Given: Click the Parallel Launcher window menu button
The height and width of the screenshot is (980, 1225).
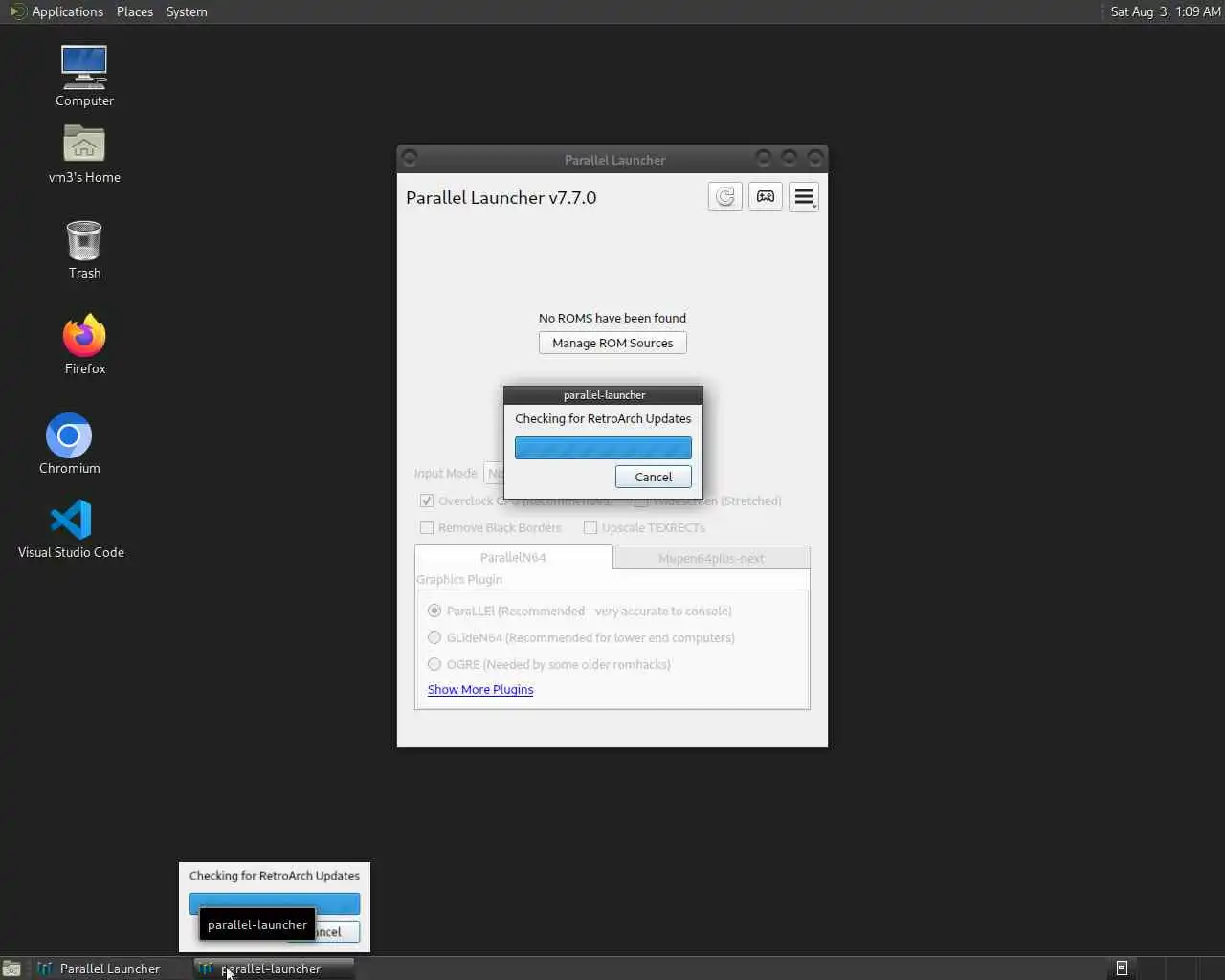Looking at the screenshot, I should [410, 158].
